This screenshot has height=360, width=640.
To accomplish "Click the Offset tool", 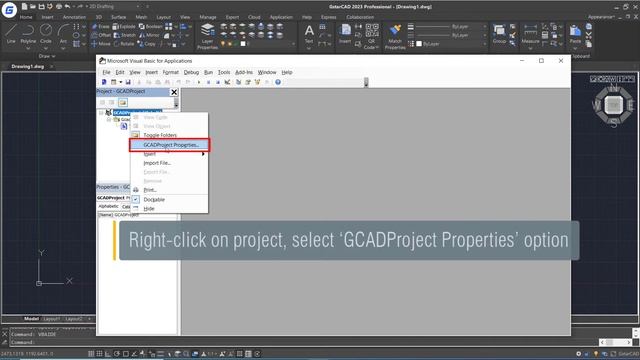I will 101,35.
